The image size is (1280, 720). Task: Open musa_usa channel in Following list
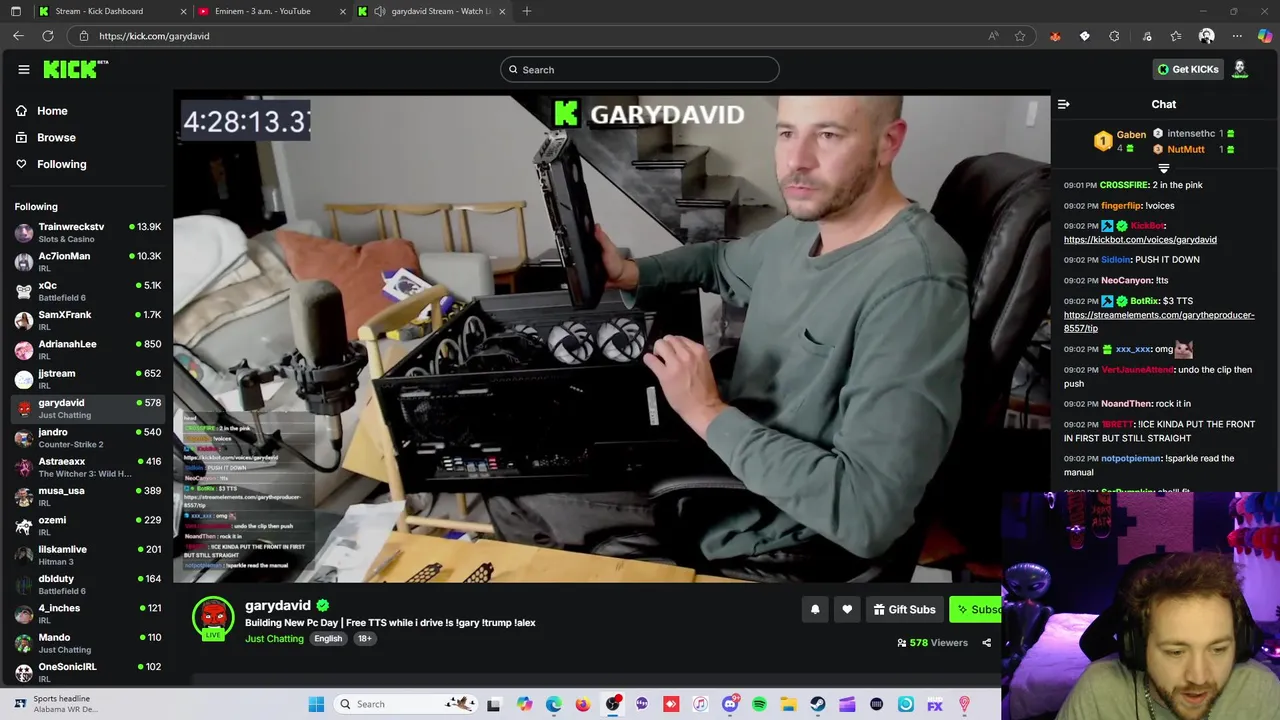click(x=88, y=496)
